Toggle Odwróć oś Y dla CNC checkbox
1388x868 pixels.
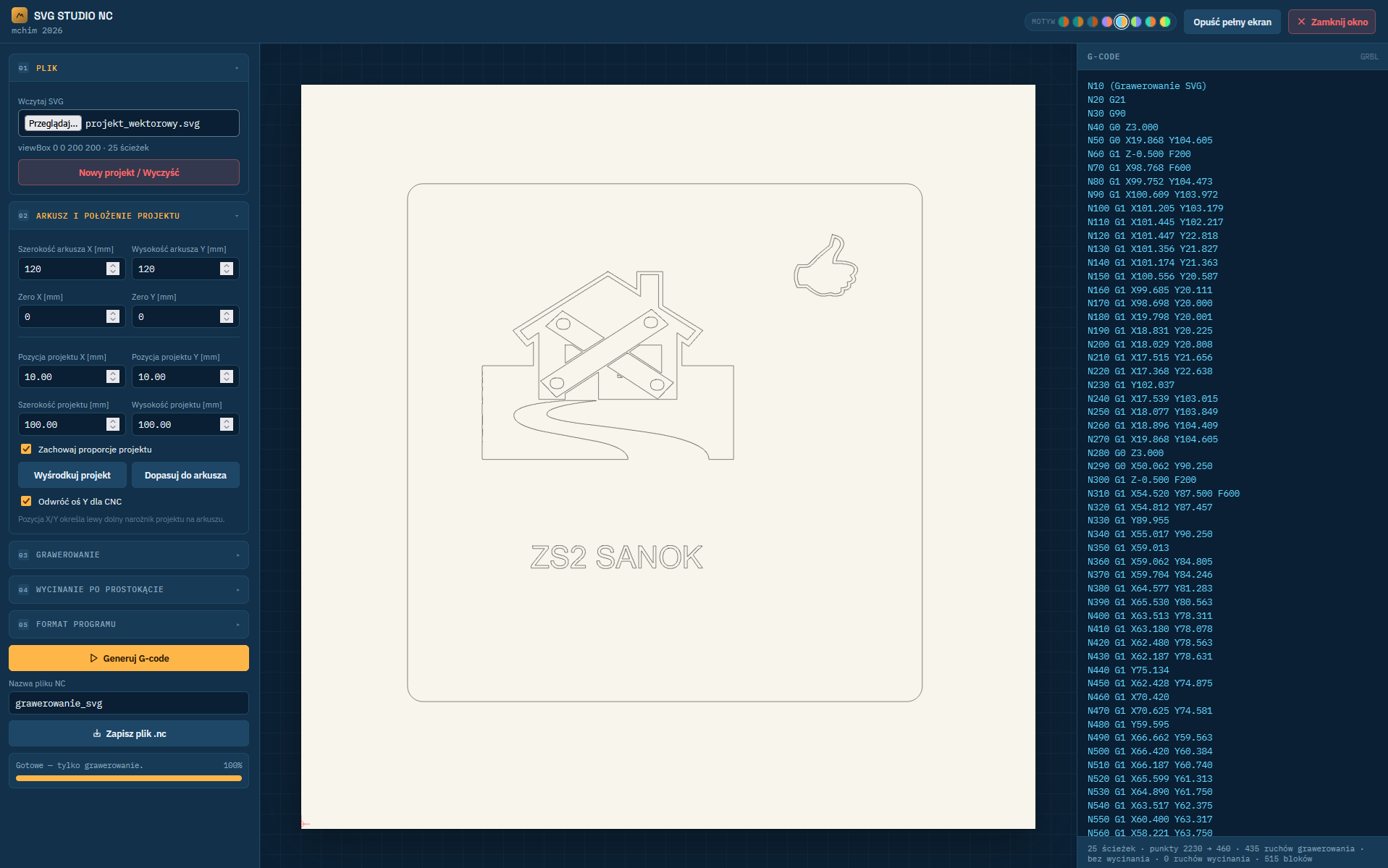(26, 501)
